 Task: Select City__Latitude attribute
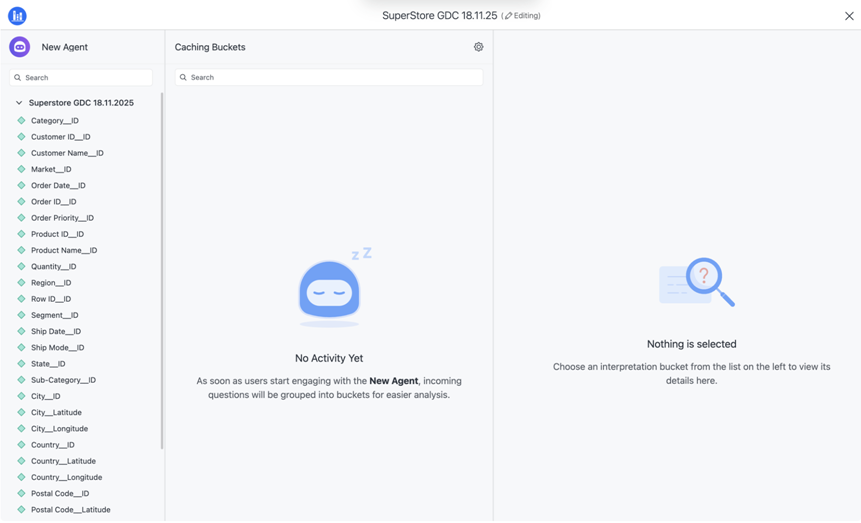coord(56,412)
